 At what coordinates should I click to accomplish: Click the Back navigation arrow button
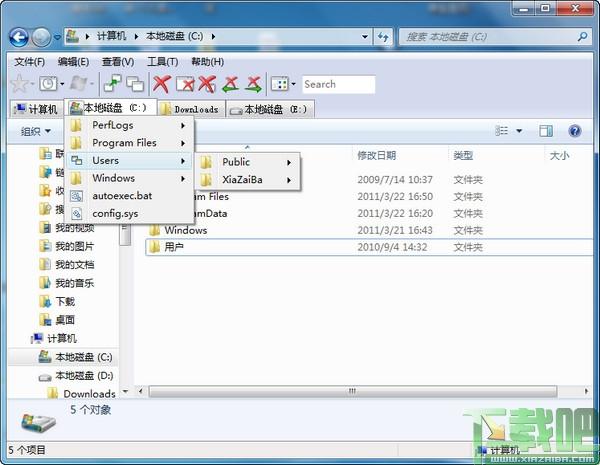click(x=19, y=37)
